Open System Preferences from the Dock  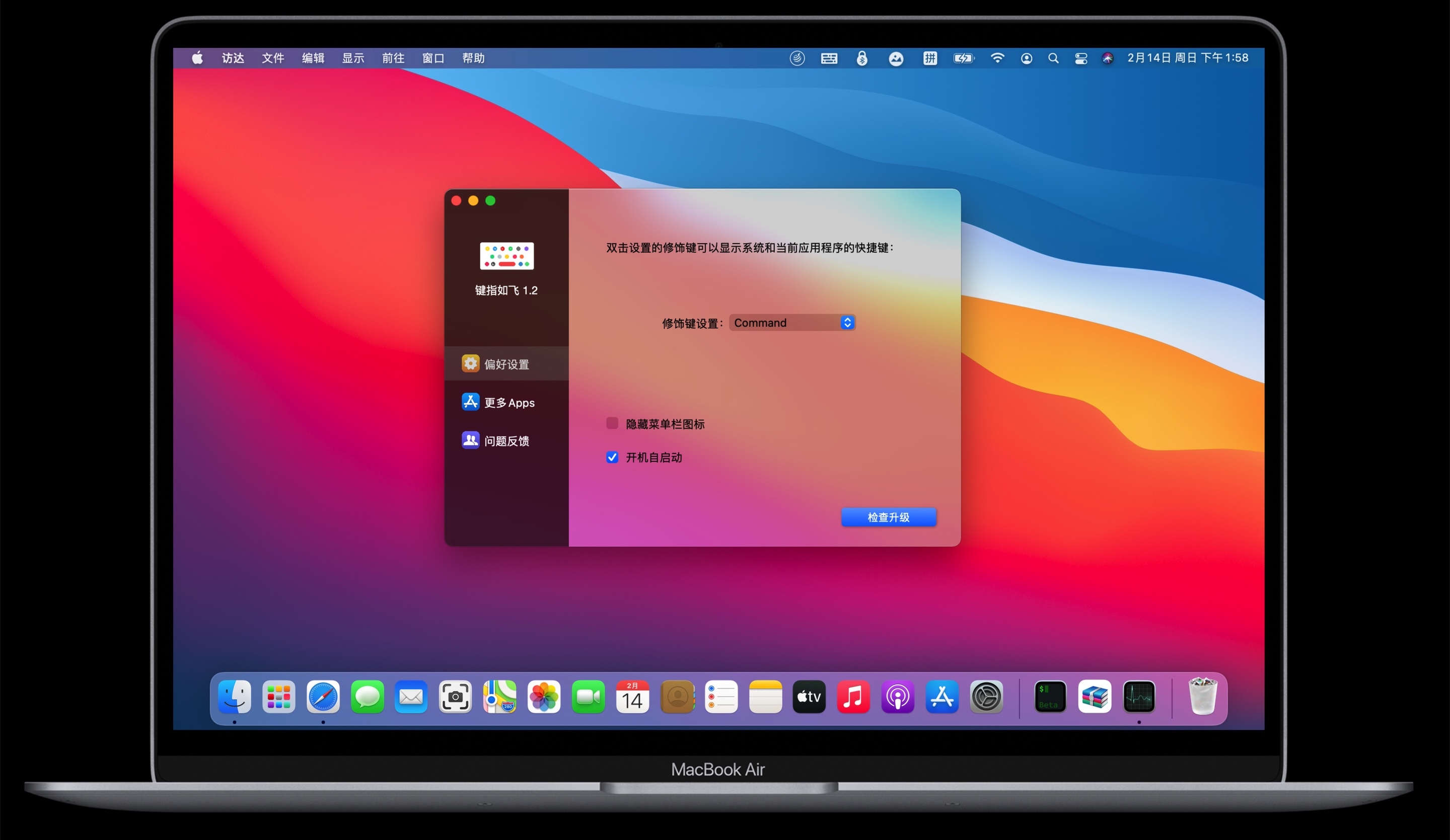click(x=986, y=697)
